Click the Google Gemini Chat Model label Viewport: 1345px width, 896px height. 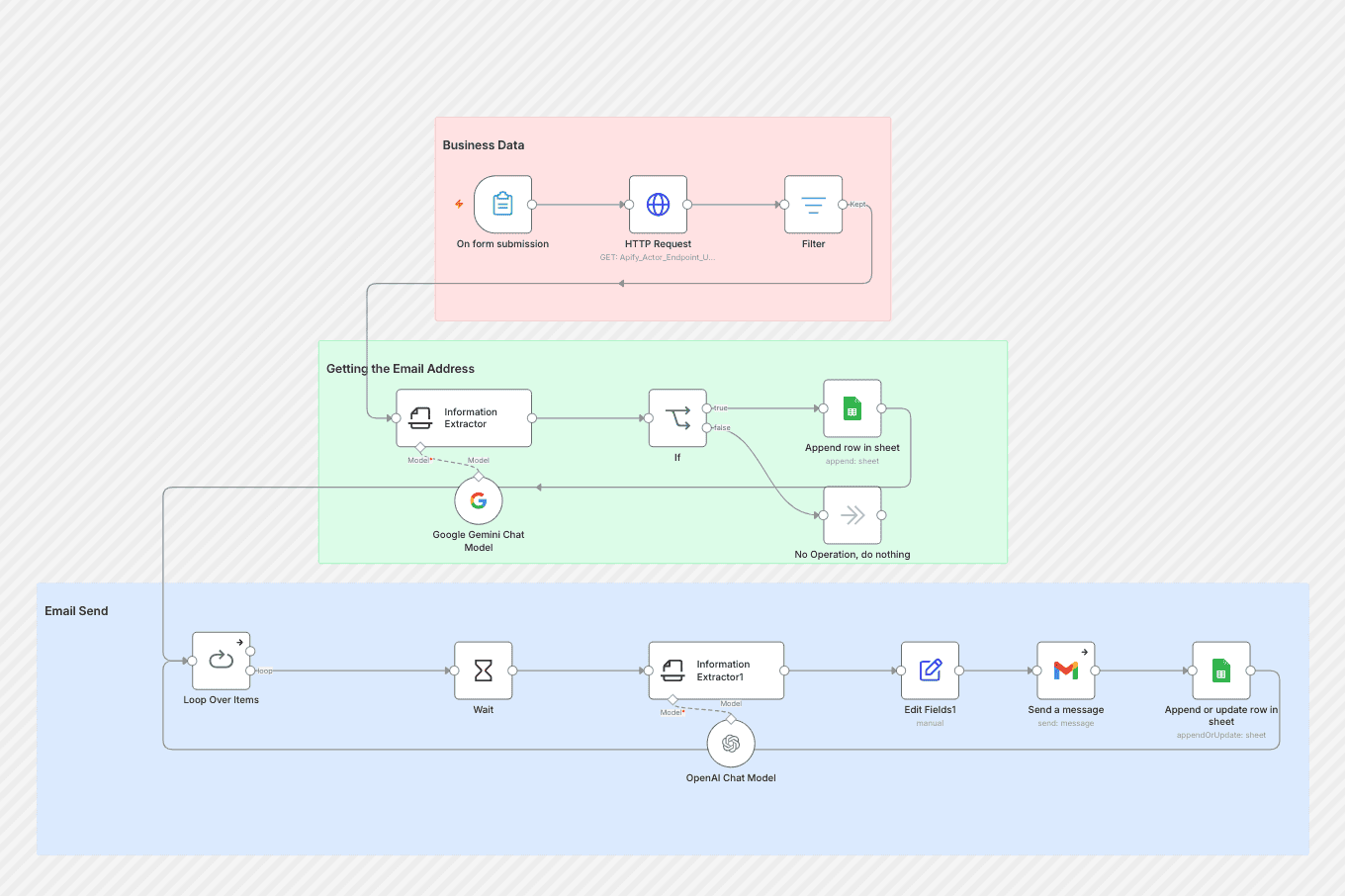(x=479, y=541)
